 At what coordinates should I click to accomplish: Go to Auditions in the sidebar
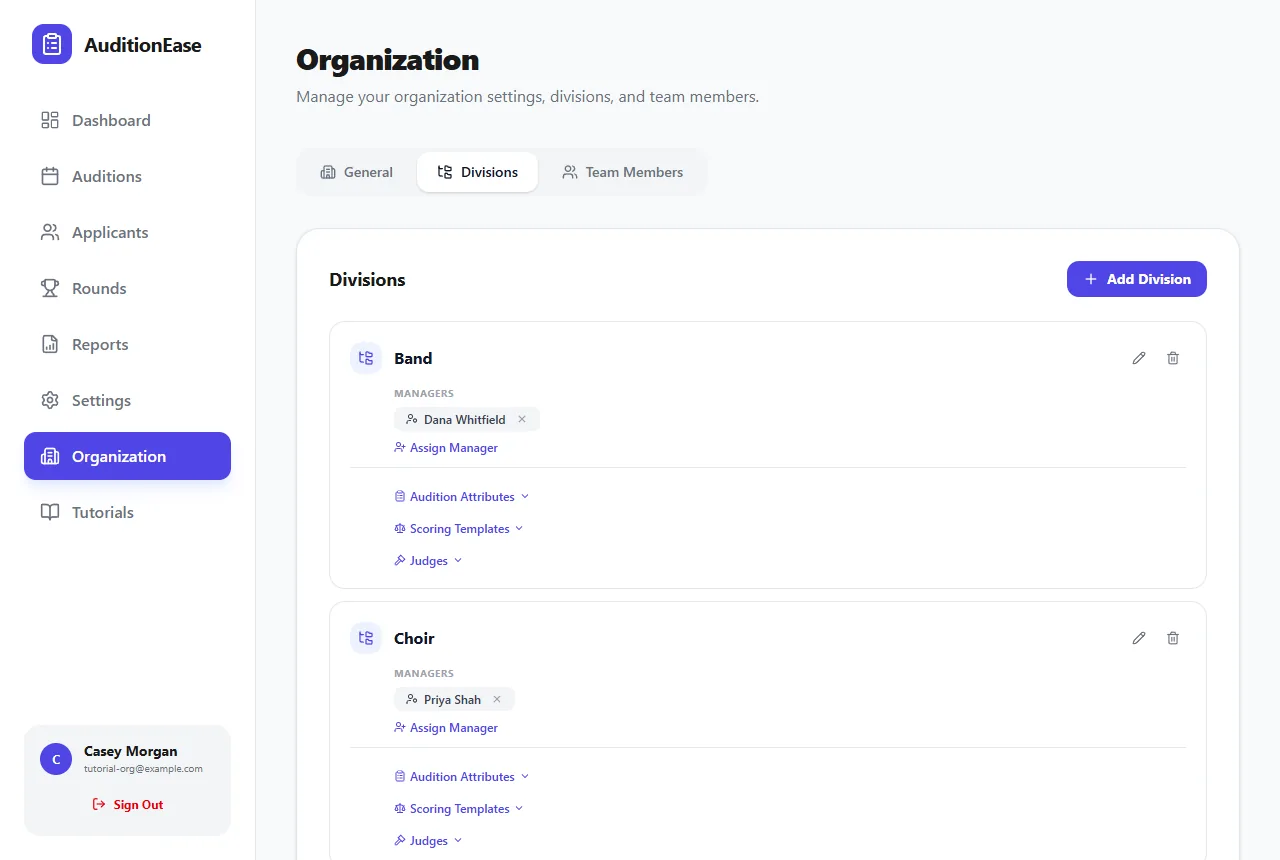pyautogui.click(x=127, y=176)
